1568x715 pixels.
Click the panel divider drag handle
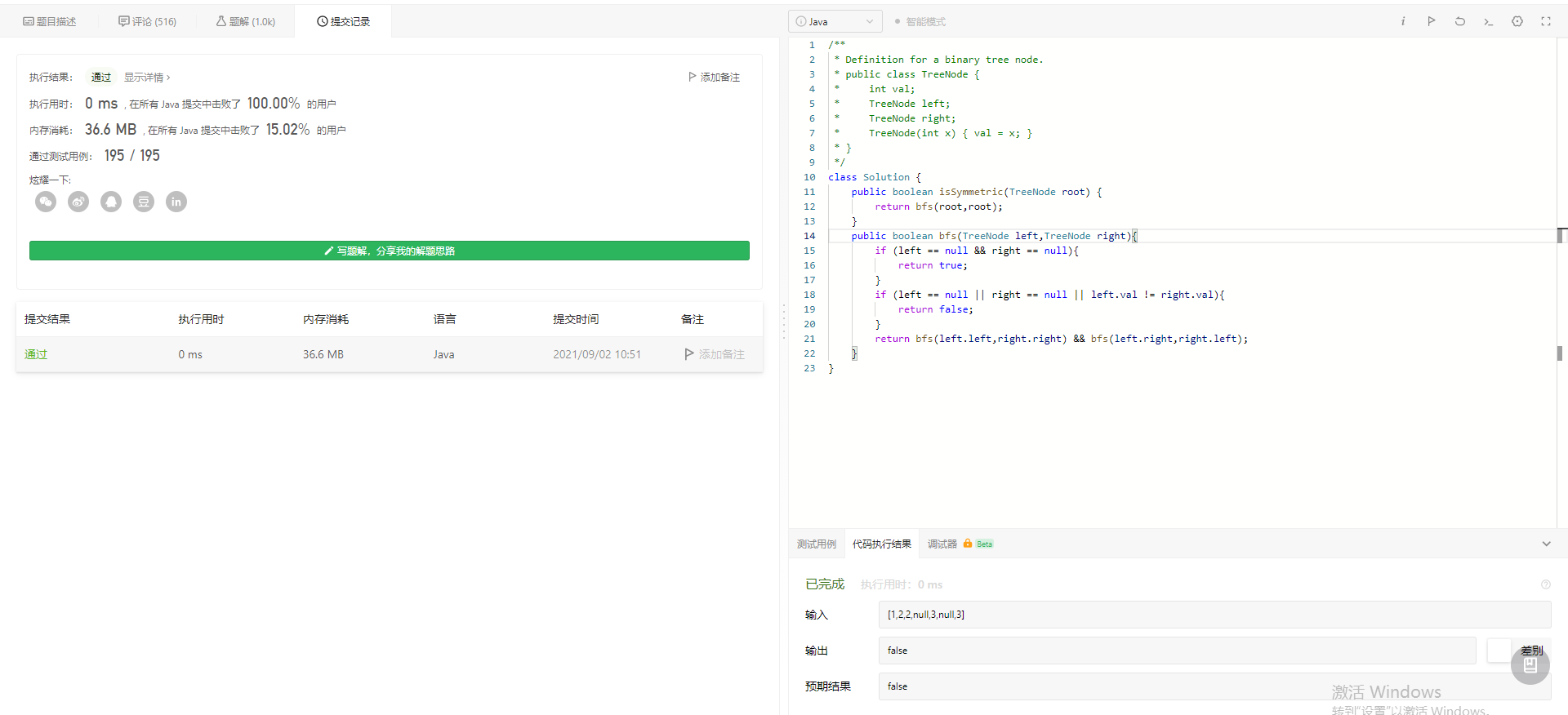point(784,322)
